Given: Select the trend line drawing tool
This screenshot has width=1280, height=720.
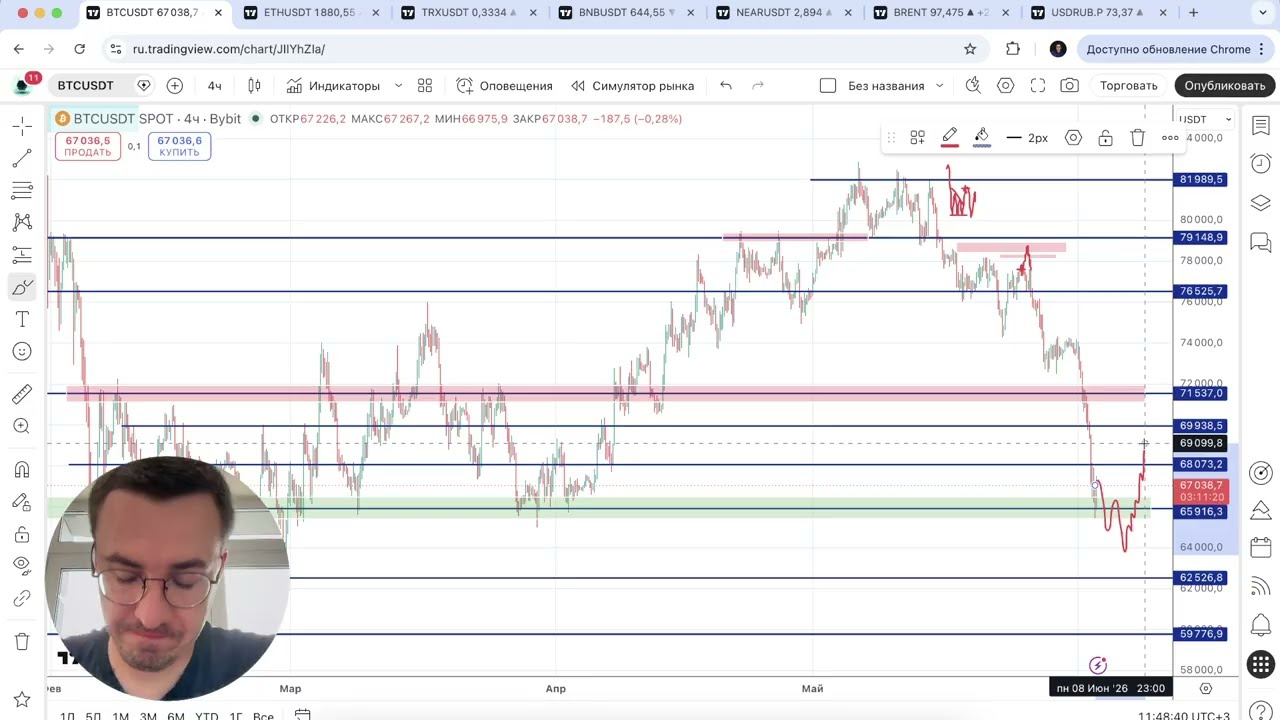Looking at the screenshot, I should point(22,158).
